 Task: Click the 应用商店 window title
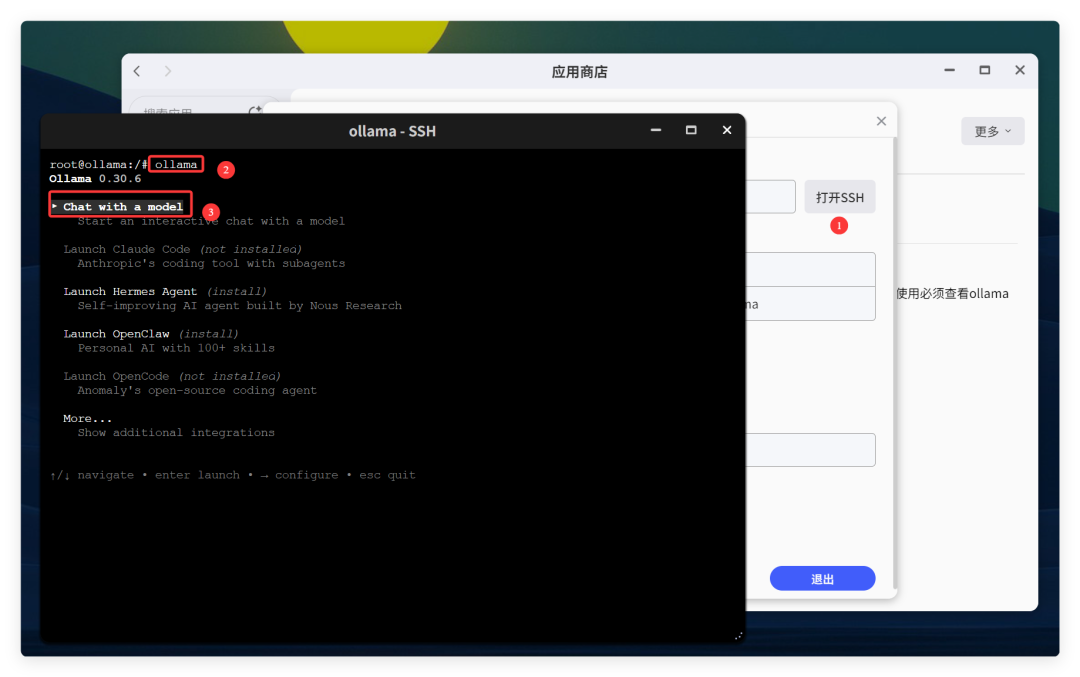[x=579, y=72]
